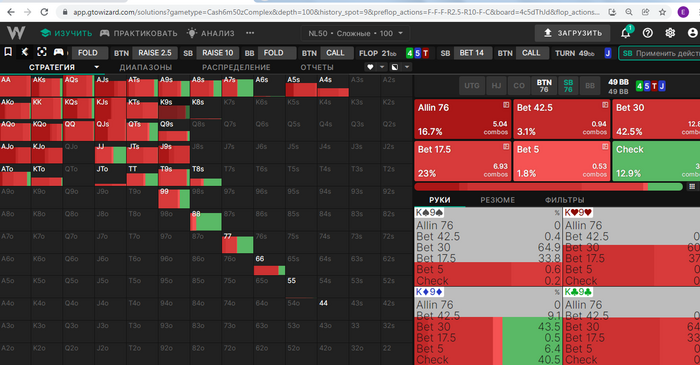700x365 pixels.
Task: Open the ПРАКТИКОВАТЬ section
Action: 138,33
